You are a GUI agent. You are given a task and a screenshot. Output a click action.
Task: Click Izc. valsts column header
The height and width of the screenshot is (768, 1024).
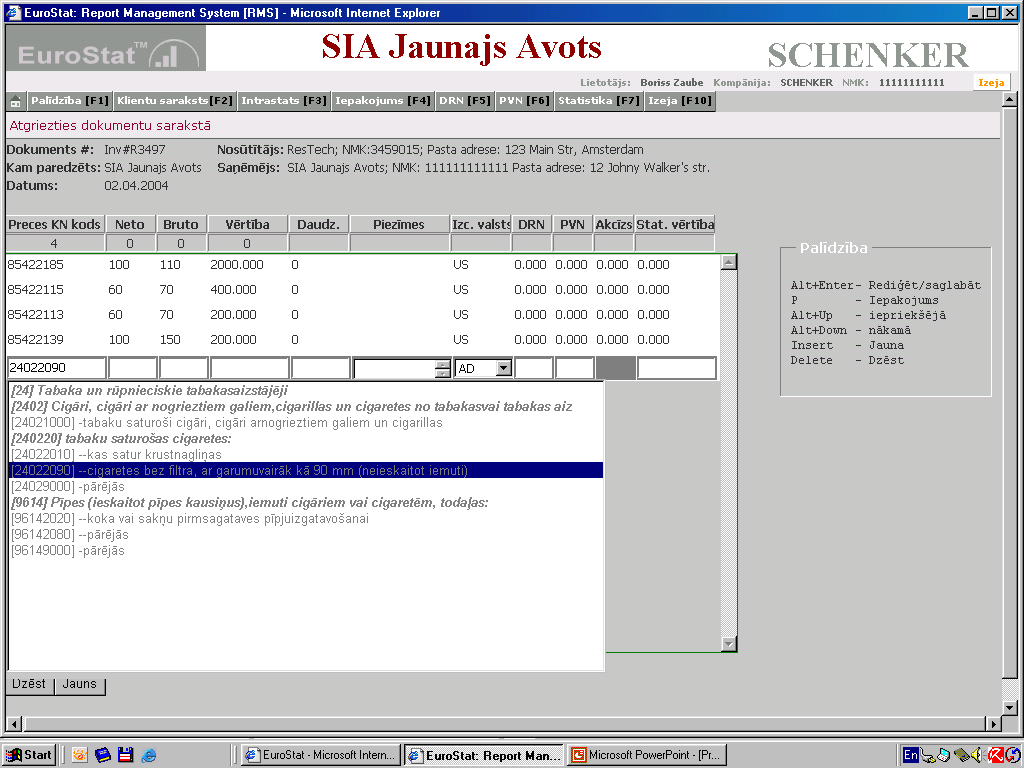pyautogui.click(x=481, y=224)
